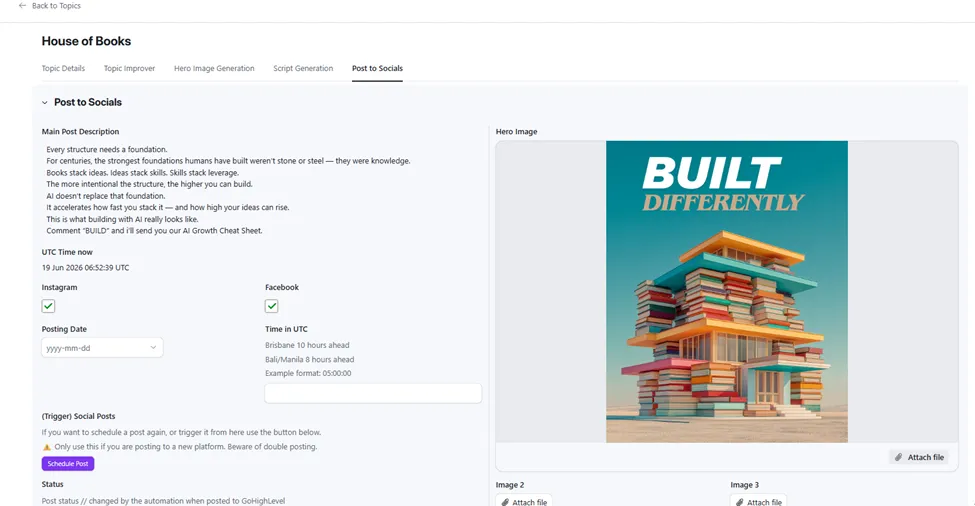Click the Hero Image Attach file button
The height and width of the screenshot is (506, 975).
(x=919, y=457)
